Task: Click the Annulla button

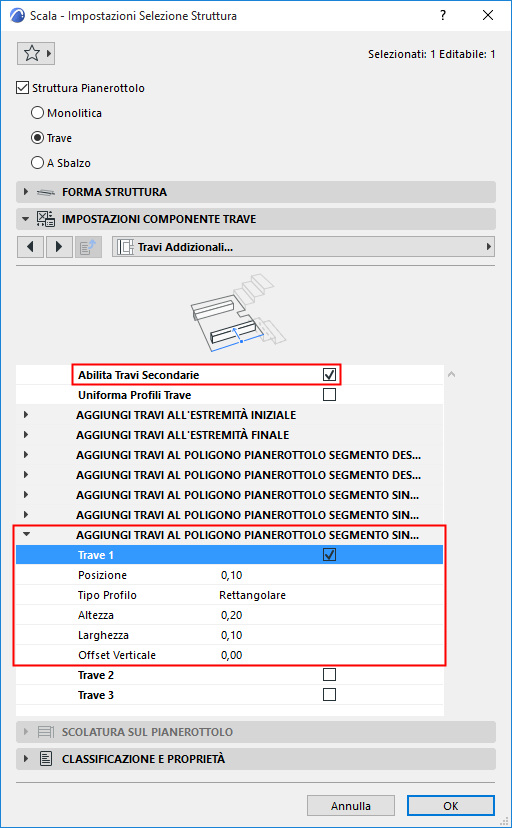Action: point(350,806)
